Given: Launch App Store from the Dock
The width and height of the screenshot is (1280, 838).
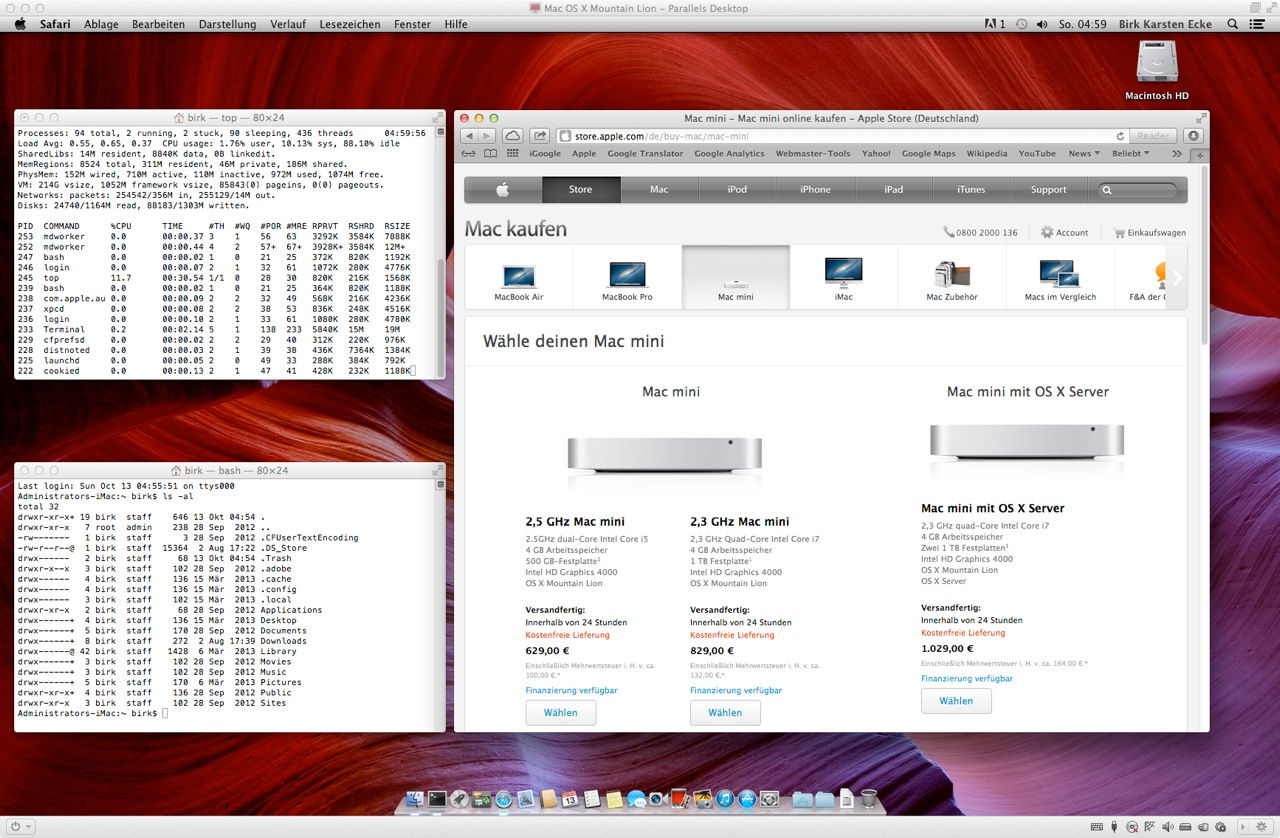Looking at the screenshot, I should click(x=747, y=799).
